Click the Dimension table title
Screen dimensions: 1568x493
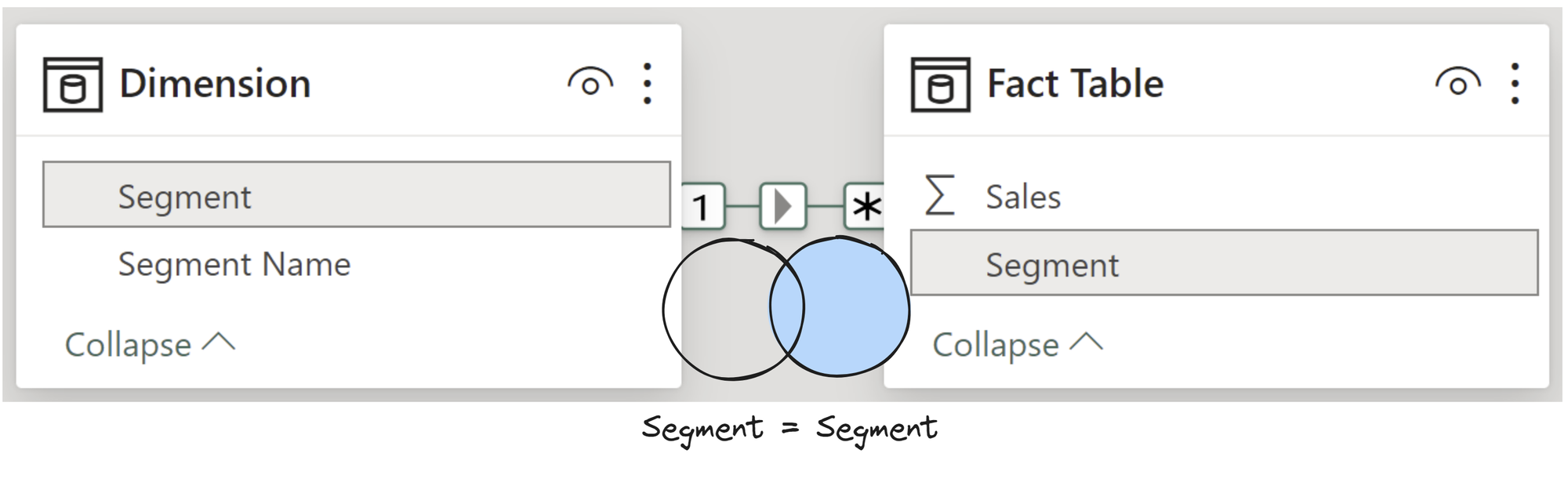click(215, 84)
